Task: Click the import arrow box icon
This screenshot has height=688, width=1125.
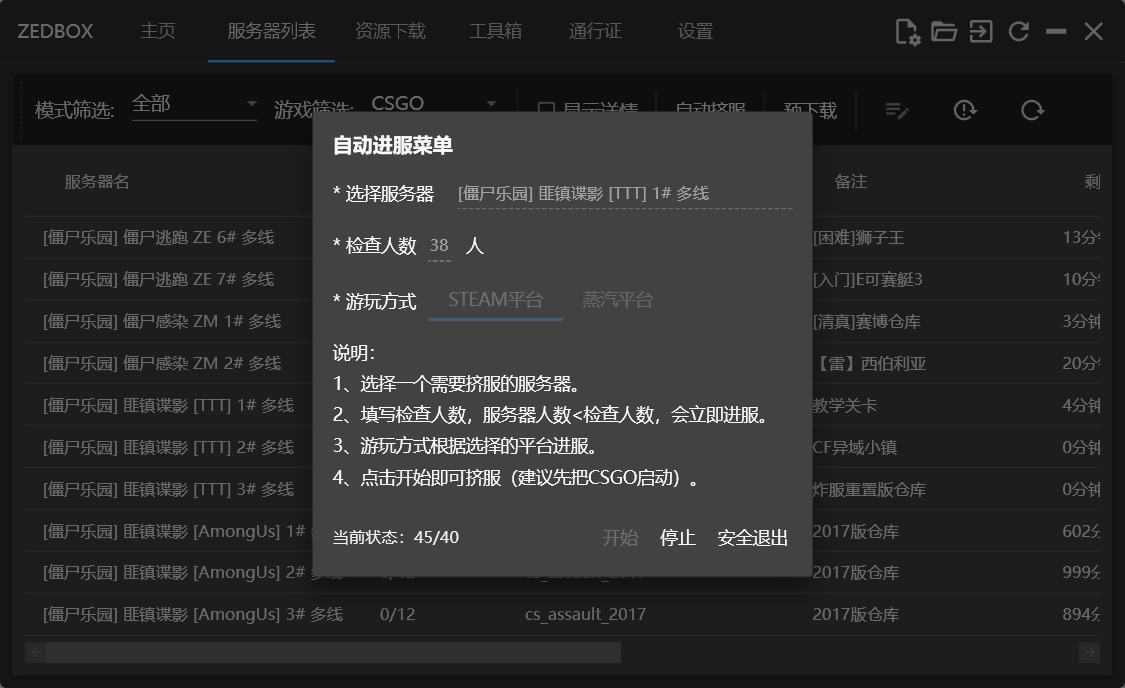Action: coord(981,32)
